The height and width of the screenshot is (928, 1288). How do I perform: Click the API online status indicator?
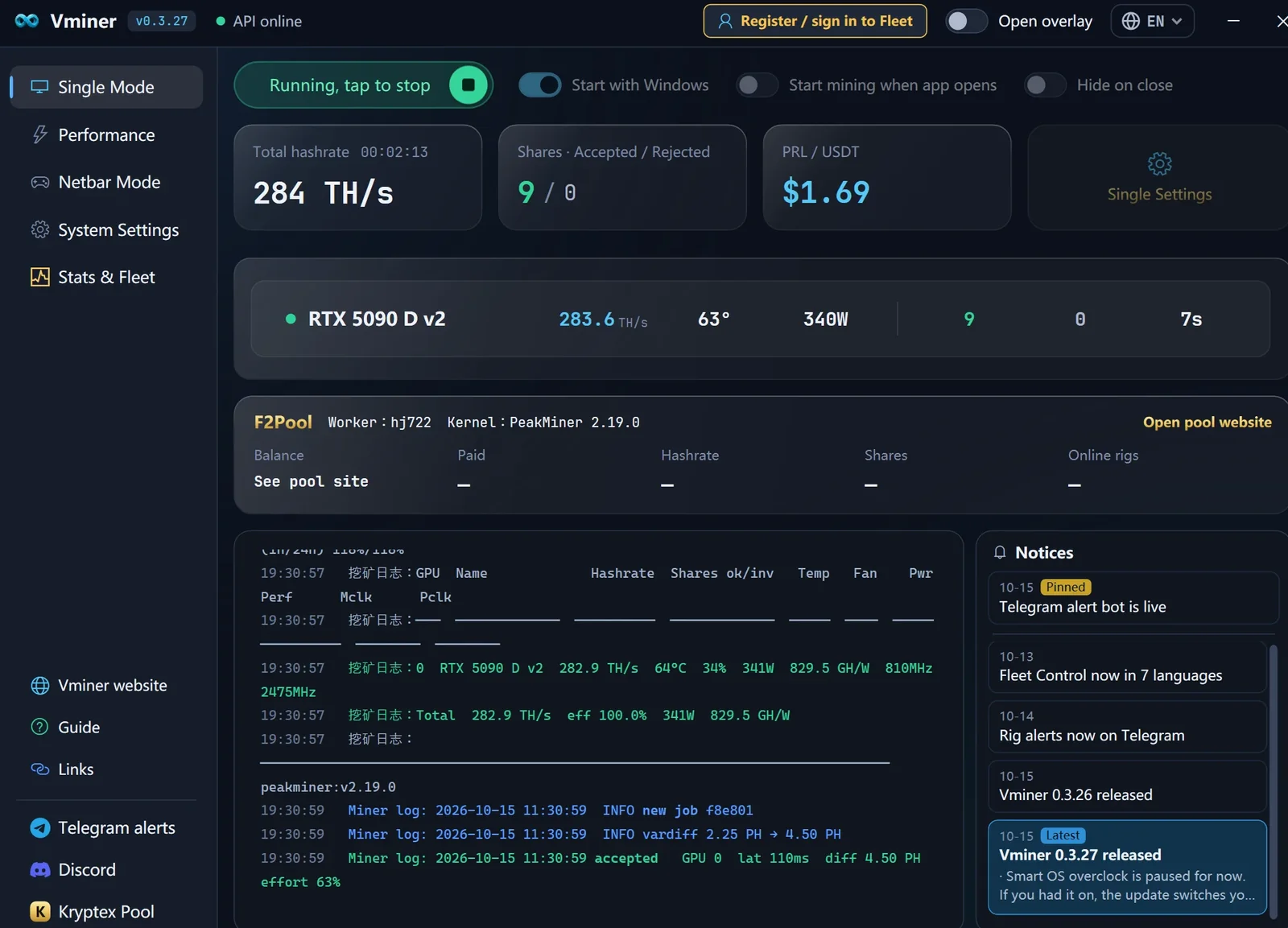(x=258, y=21)
